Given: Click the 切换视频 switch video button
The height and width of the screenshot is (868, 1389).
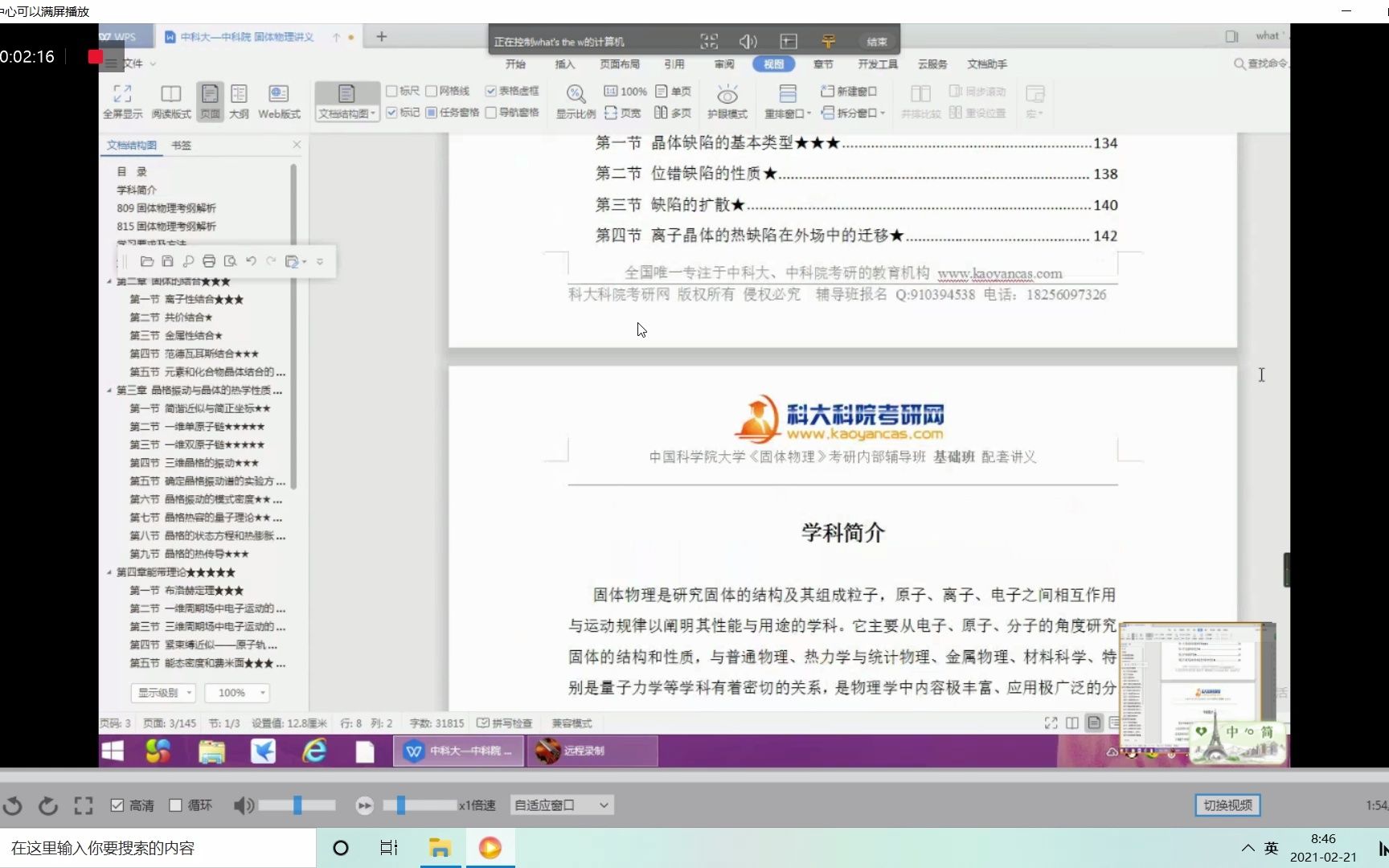Looking at the screenshot, I should [x=1227, y=805].
